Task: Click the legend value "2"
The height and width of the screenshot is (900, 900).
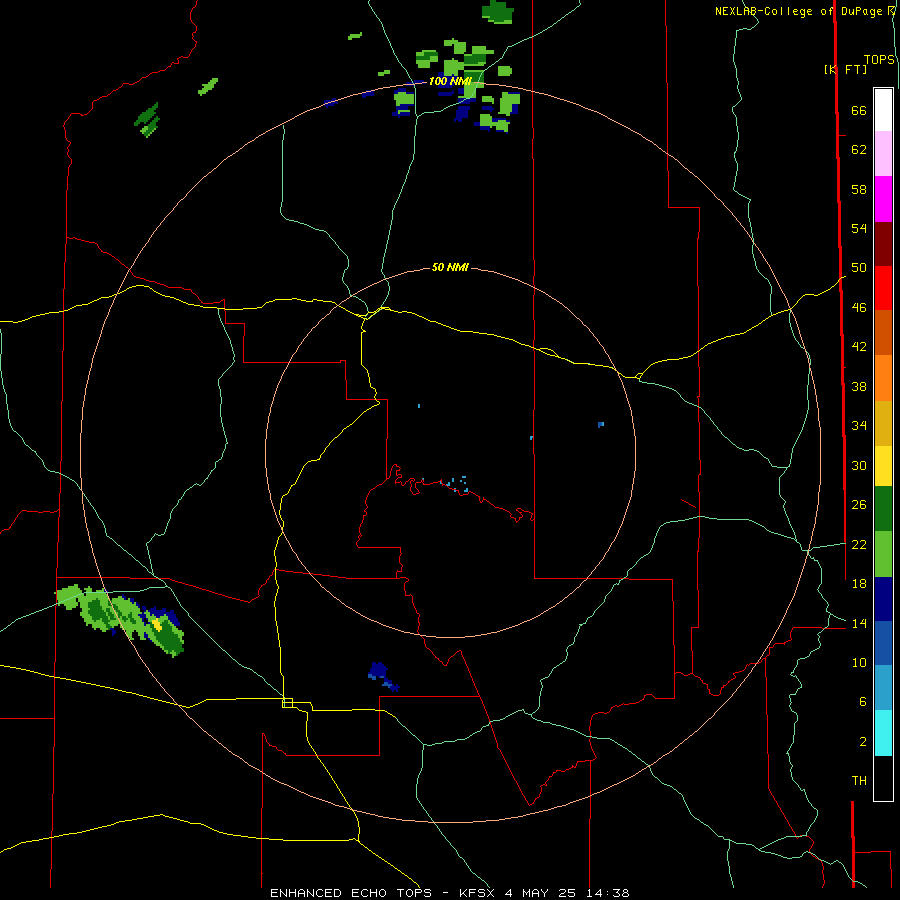Action: click(x=863, y=742)
